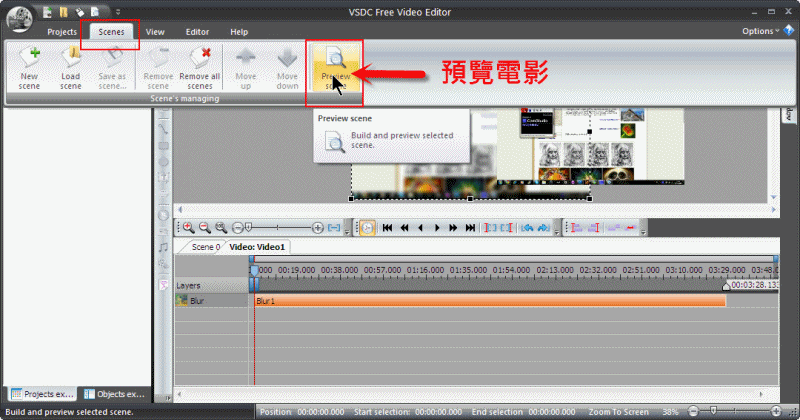Viewport: 800px width, 420px height.
Task: Click the line drawing tool in side toolbar
Action: [163, 129]
